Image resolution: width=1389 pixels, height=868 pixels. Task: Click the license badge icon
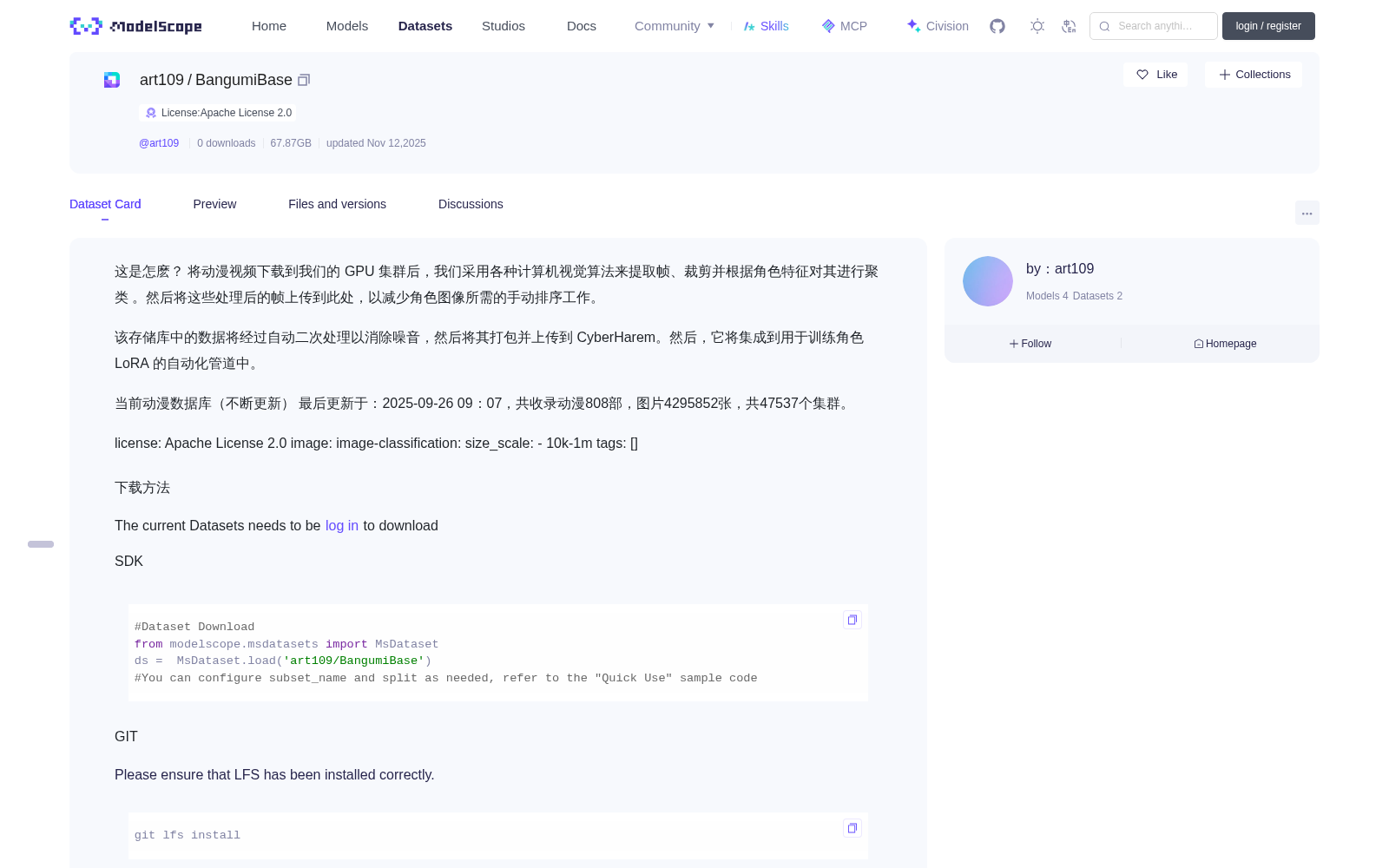[x=151, y=113]
